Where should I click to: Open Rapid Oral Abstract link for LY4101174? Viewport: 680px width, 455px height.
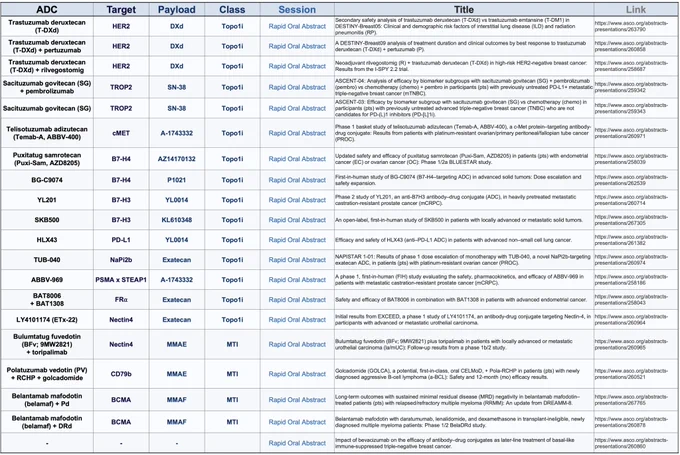click(x=297, y=320)
